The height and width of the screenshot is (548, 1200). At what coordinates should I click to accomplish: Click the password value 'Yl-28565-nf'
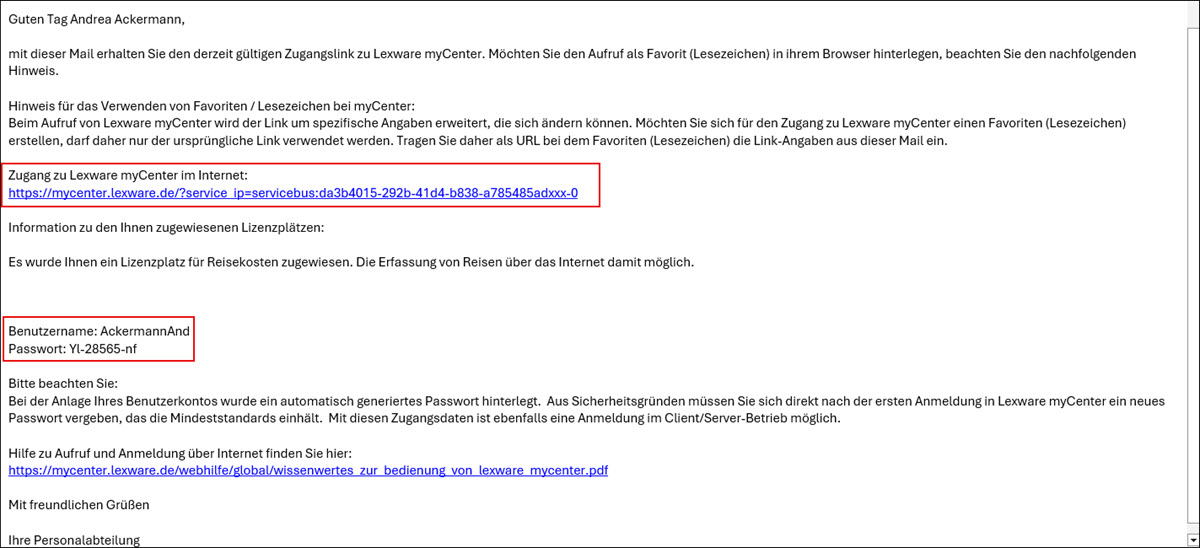pos(116,348)
